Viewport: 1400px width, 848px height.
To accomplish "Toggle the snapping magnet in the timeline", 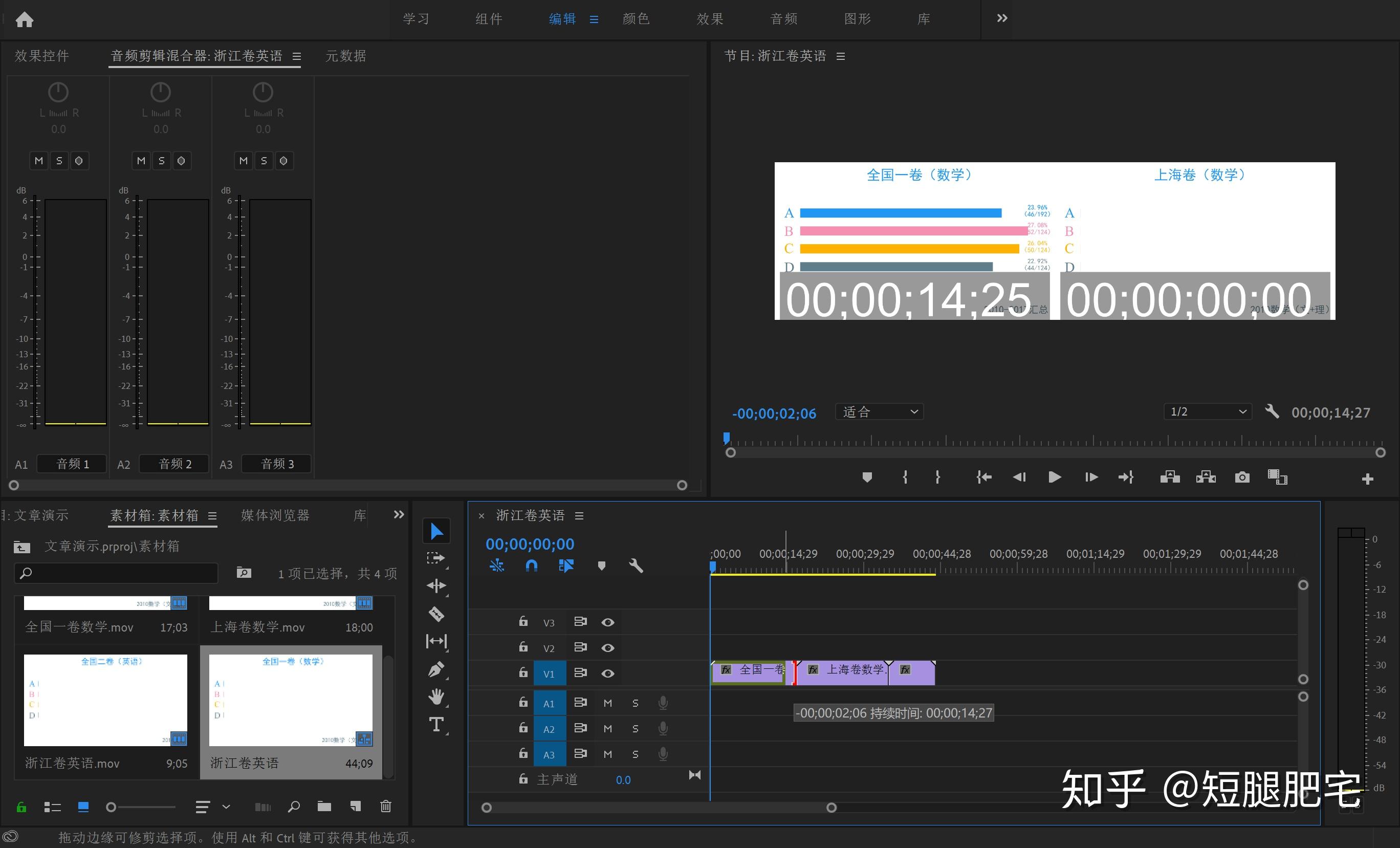I will click(531, 566).
